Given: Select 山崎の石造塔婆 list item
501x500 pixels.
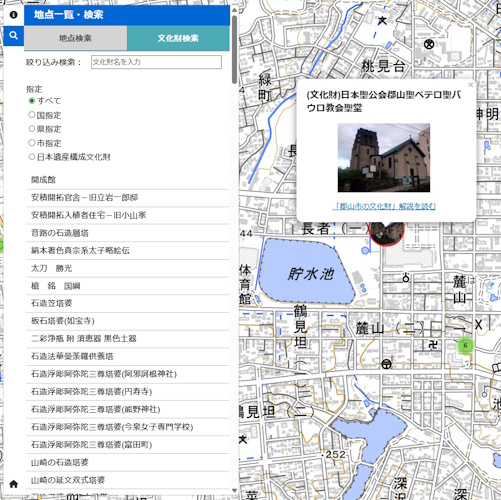Looking at the screenshot, I should click(128, 462).
